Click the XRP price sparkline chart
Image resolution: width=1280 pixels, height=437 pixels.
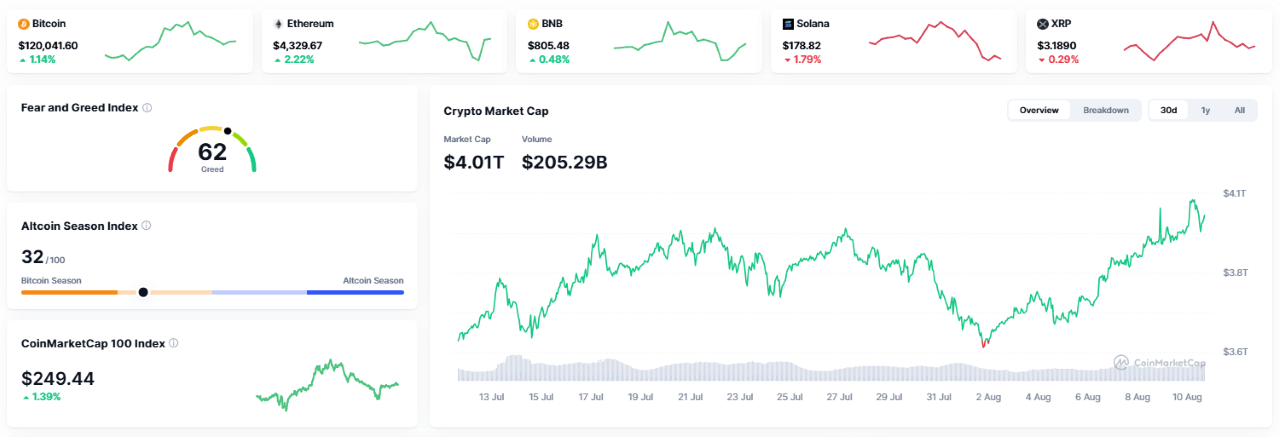click(1189, 42)
